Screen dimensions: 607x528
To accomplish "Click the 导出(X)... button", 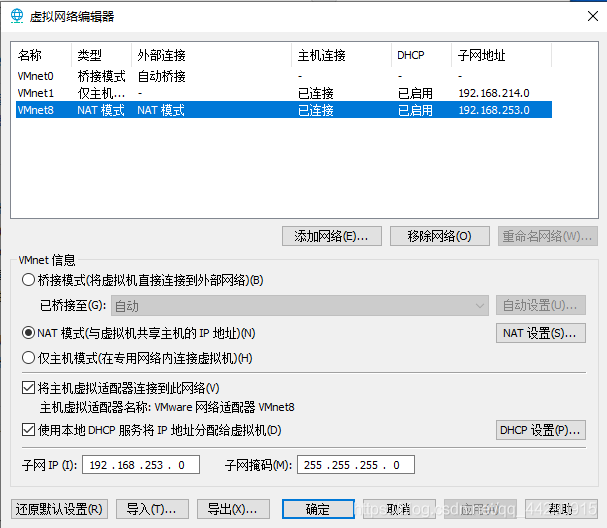I will click(233, 509).
